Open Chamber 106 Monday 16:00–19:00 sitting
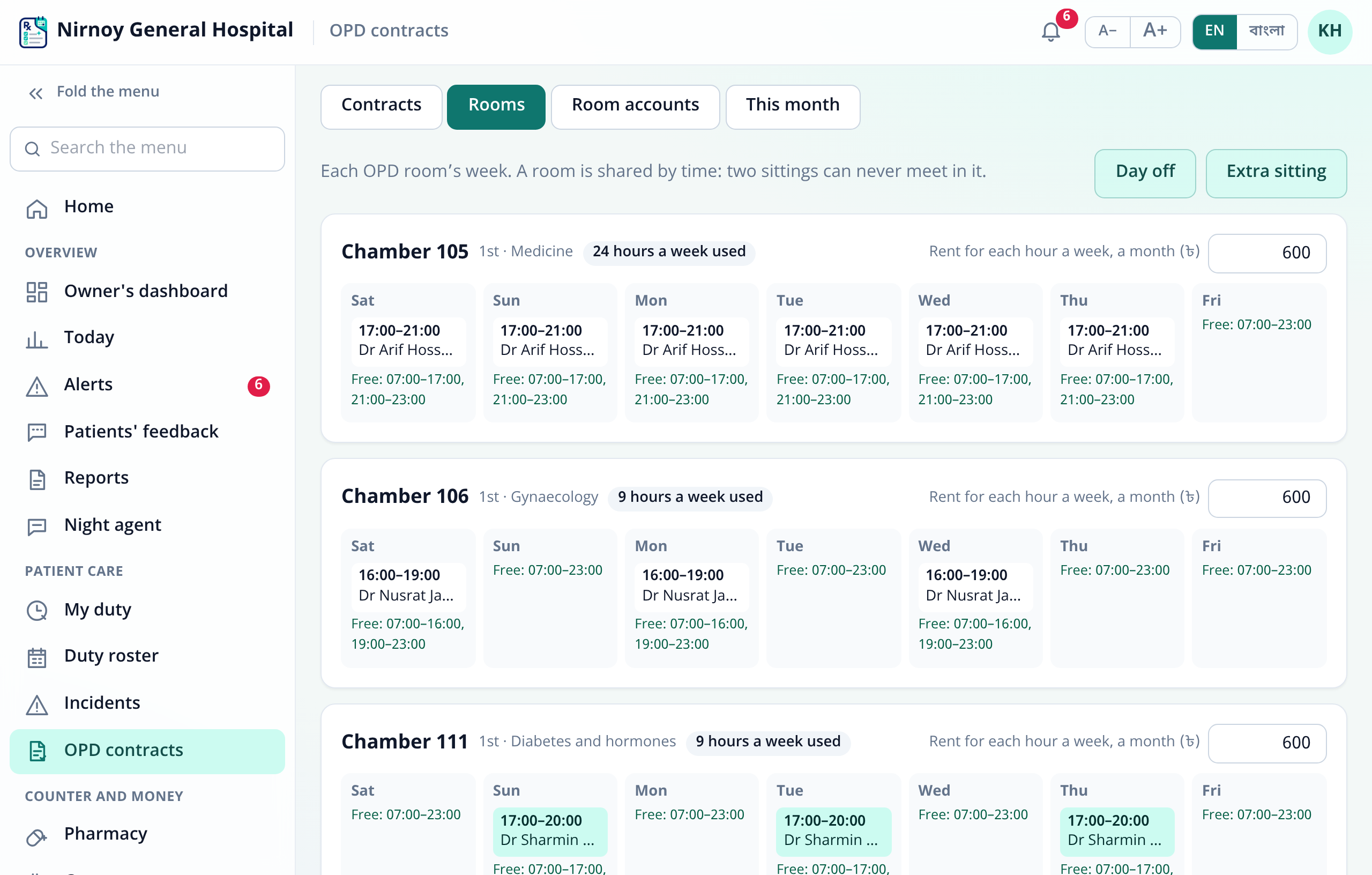This screenshot has width=1372, height=875. [692, 587]
